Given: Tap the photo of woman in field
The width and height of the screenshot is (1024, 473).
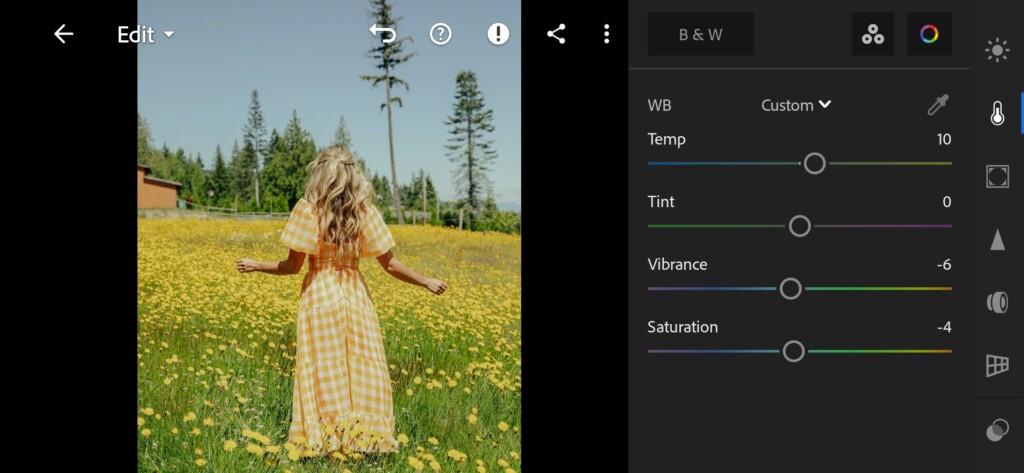Looking at the screenshot, I should [329, 236].
